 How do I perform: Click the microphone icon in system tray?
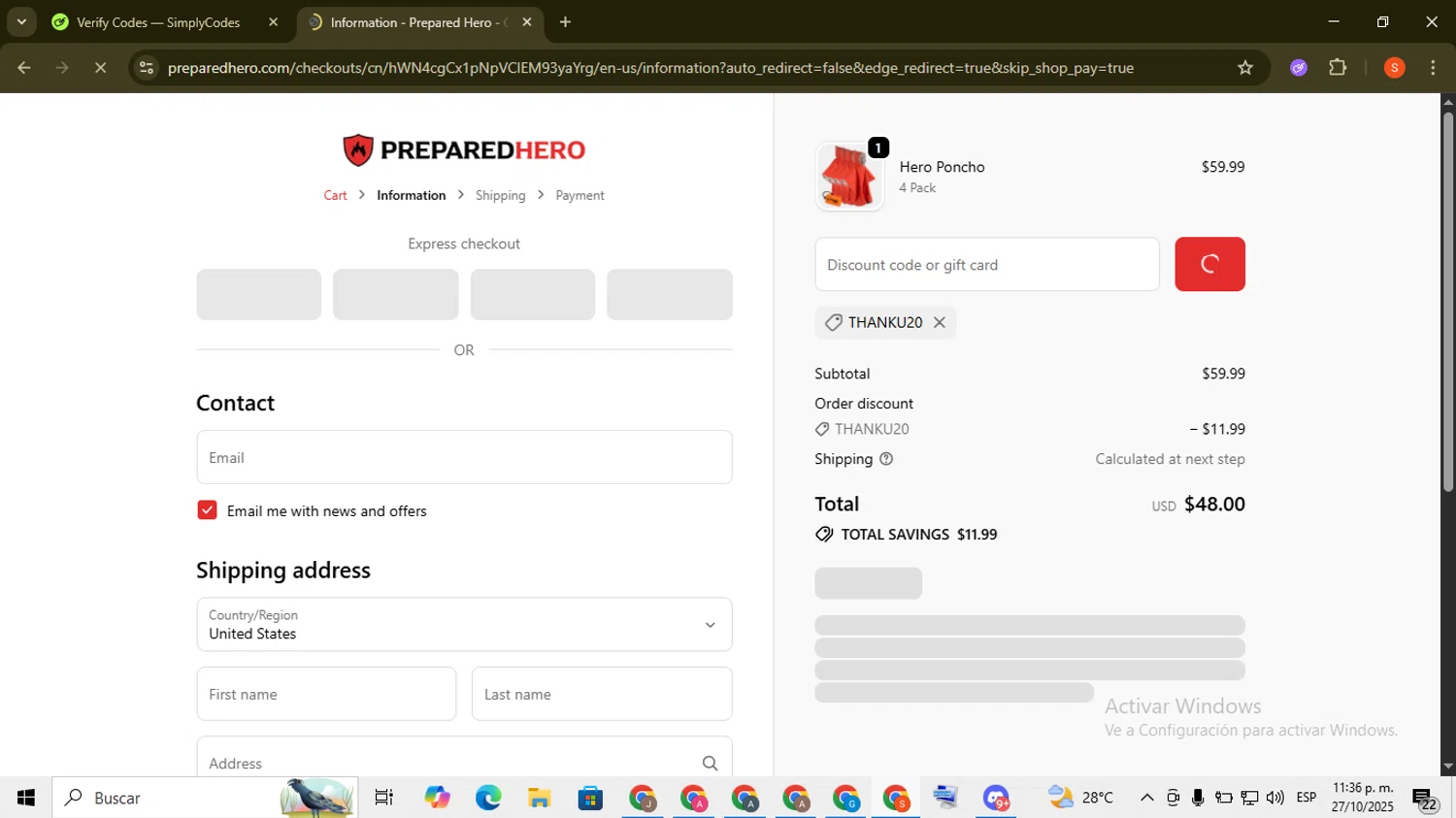pyautogui.click(x=1198, y=798)
